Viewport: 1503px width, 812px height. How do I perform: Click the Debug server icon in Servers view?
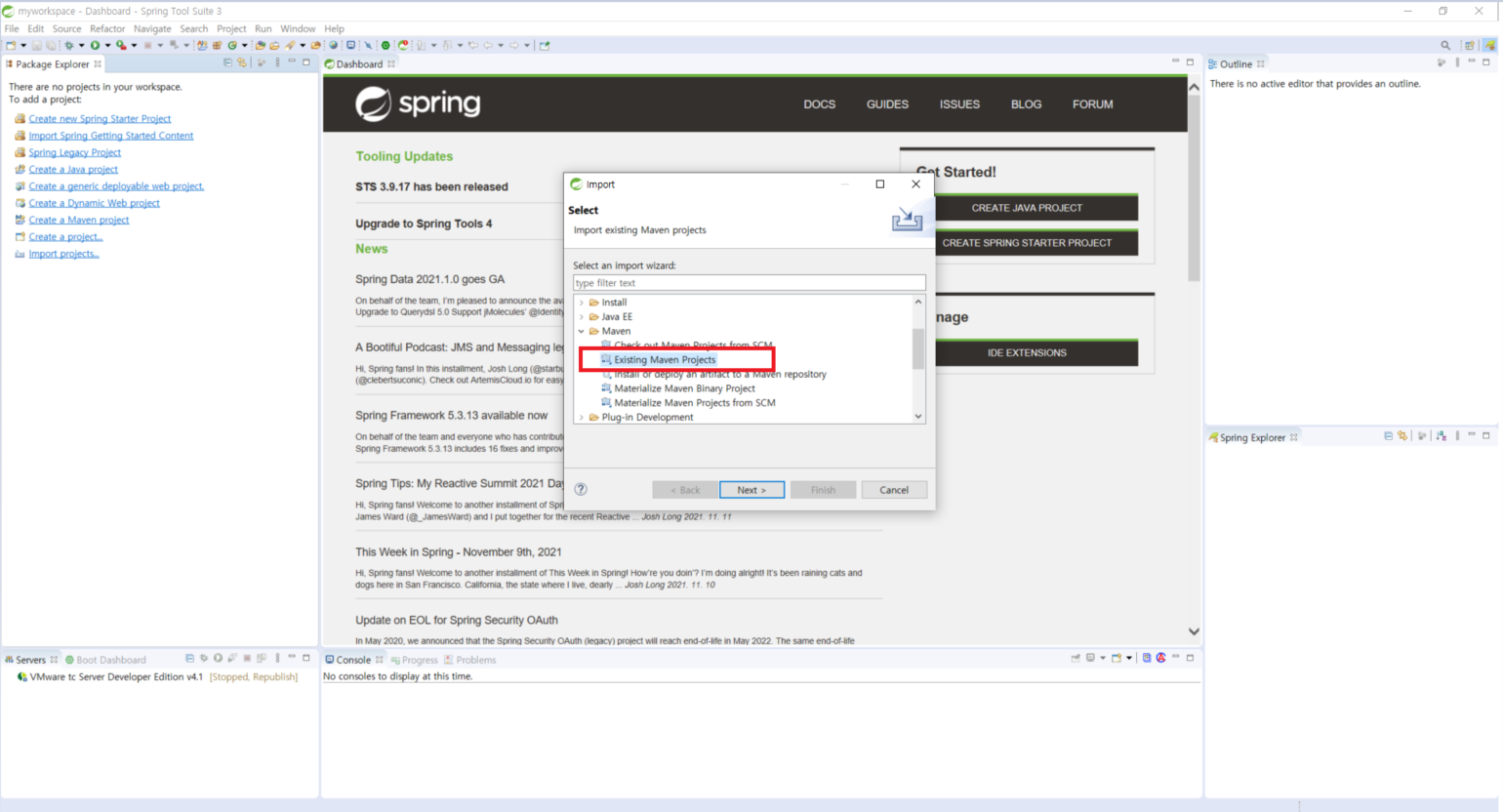pos(204,659)
